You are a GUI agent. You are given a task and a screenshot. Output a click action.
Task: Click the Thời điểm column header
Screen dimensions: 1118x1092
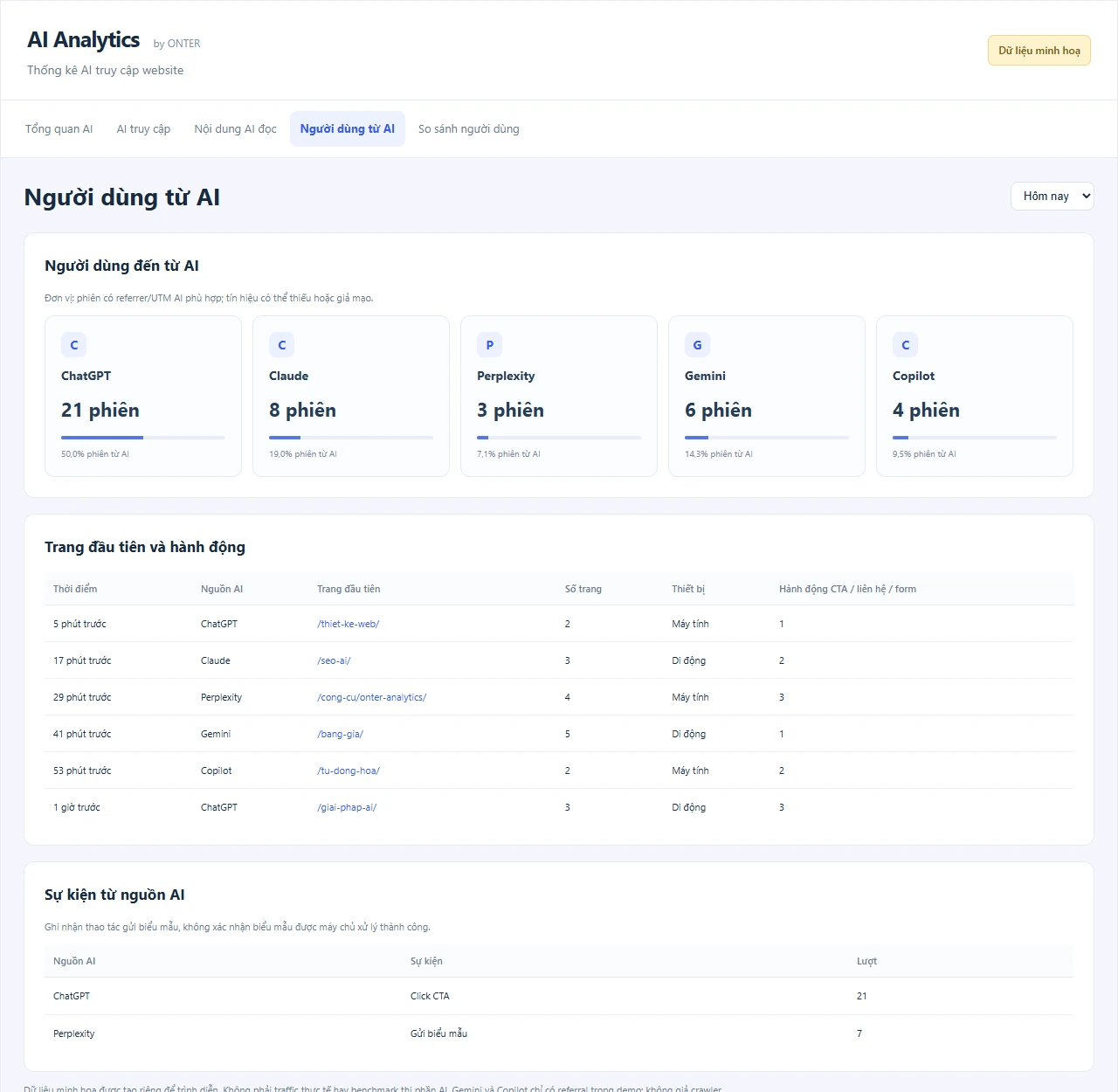[75, 589]
